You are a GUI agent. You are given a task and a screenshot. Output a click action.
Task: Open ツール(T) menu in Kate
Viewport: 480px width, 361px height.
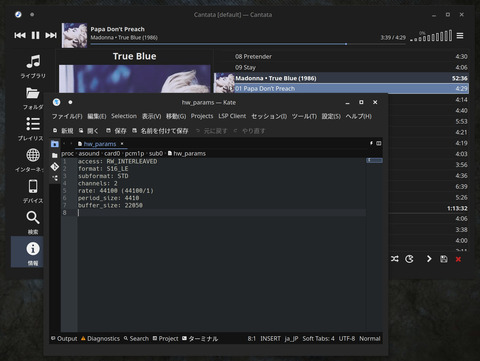[304, 116]
